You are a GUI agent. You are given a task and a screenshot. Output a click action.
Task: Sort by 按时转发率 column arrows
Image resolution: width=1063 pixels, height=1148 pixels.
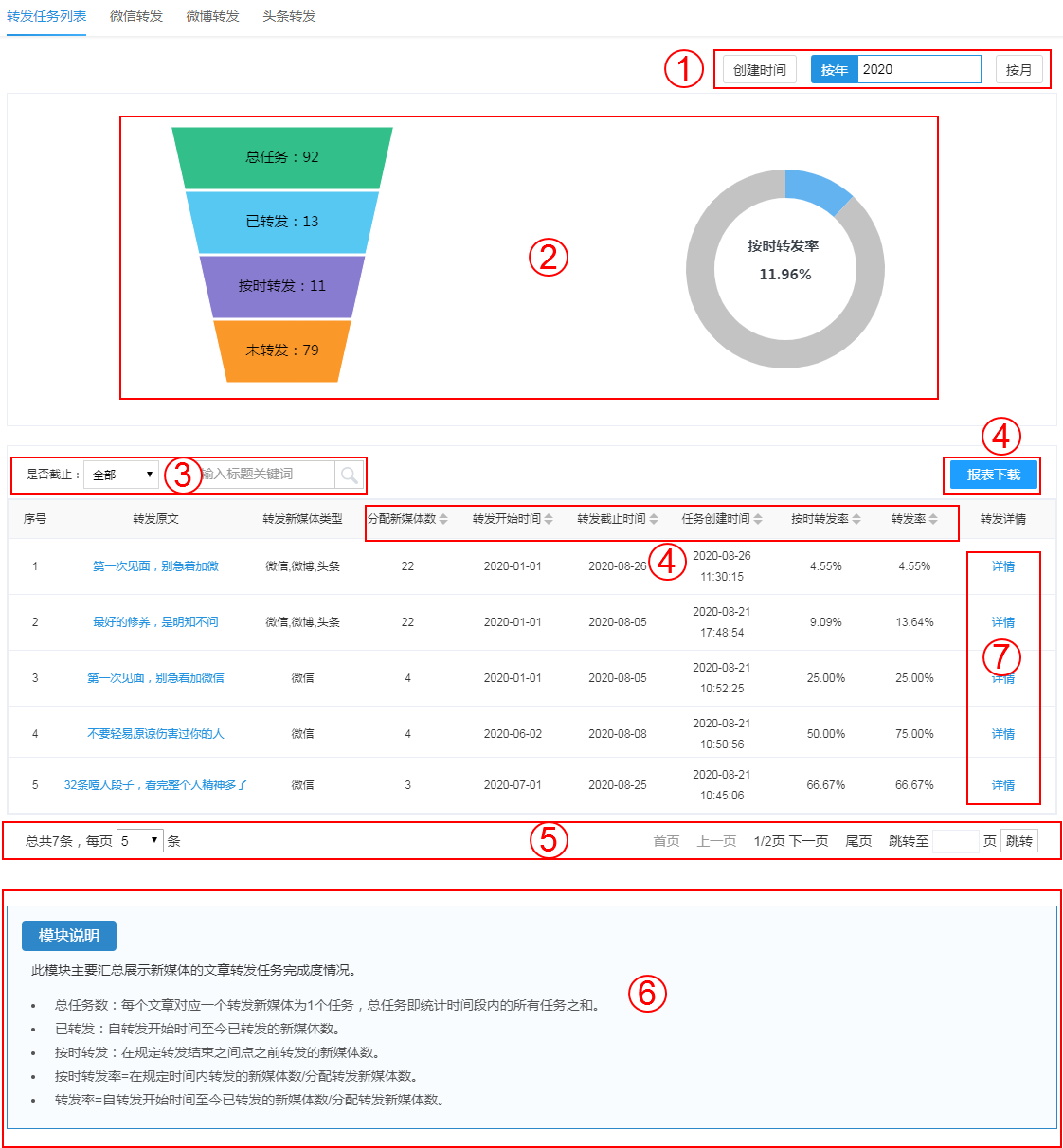(x=856, y=519)
